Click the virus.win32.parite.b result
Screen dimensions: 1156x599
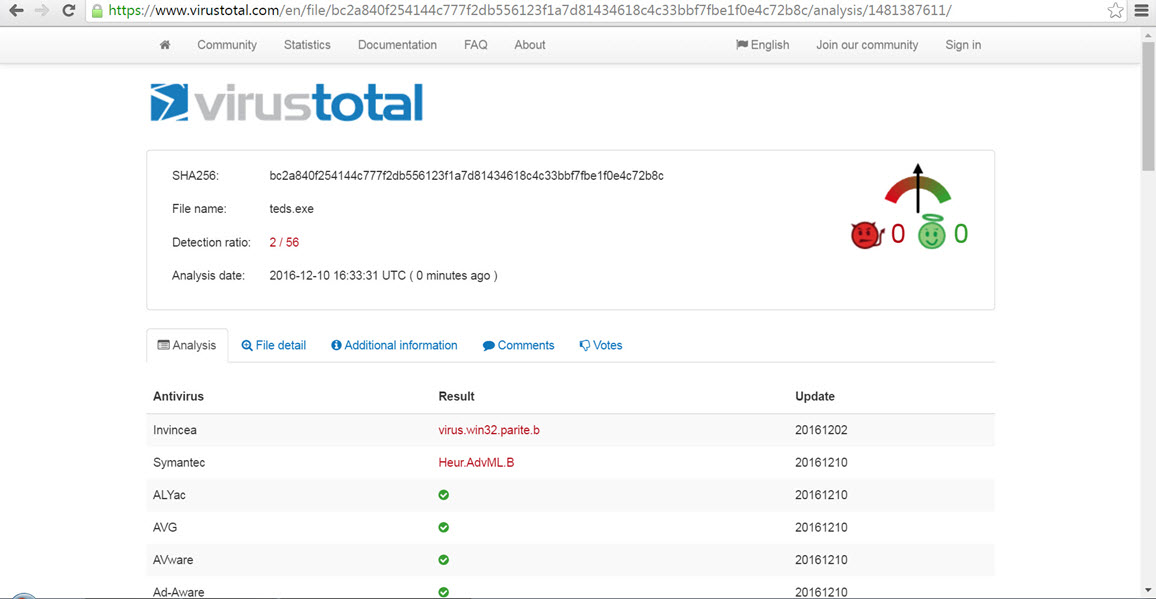click(489, 430)
